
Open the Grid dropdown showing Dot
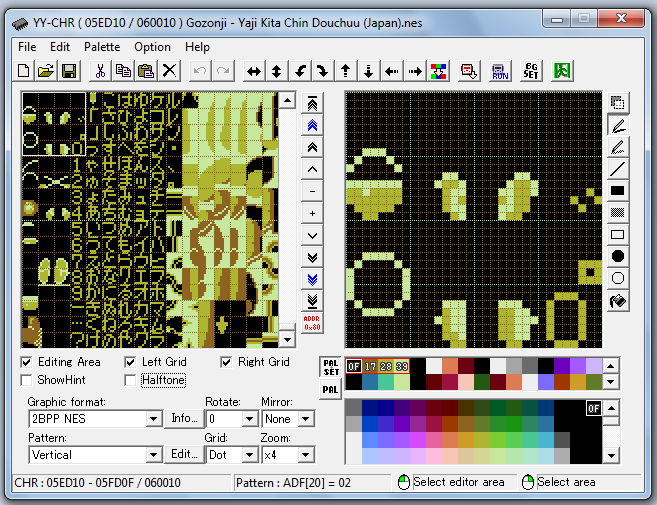point(250,455)
